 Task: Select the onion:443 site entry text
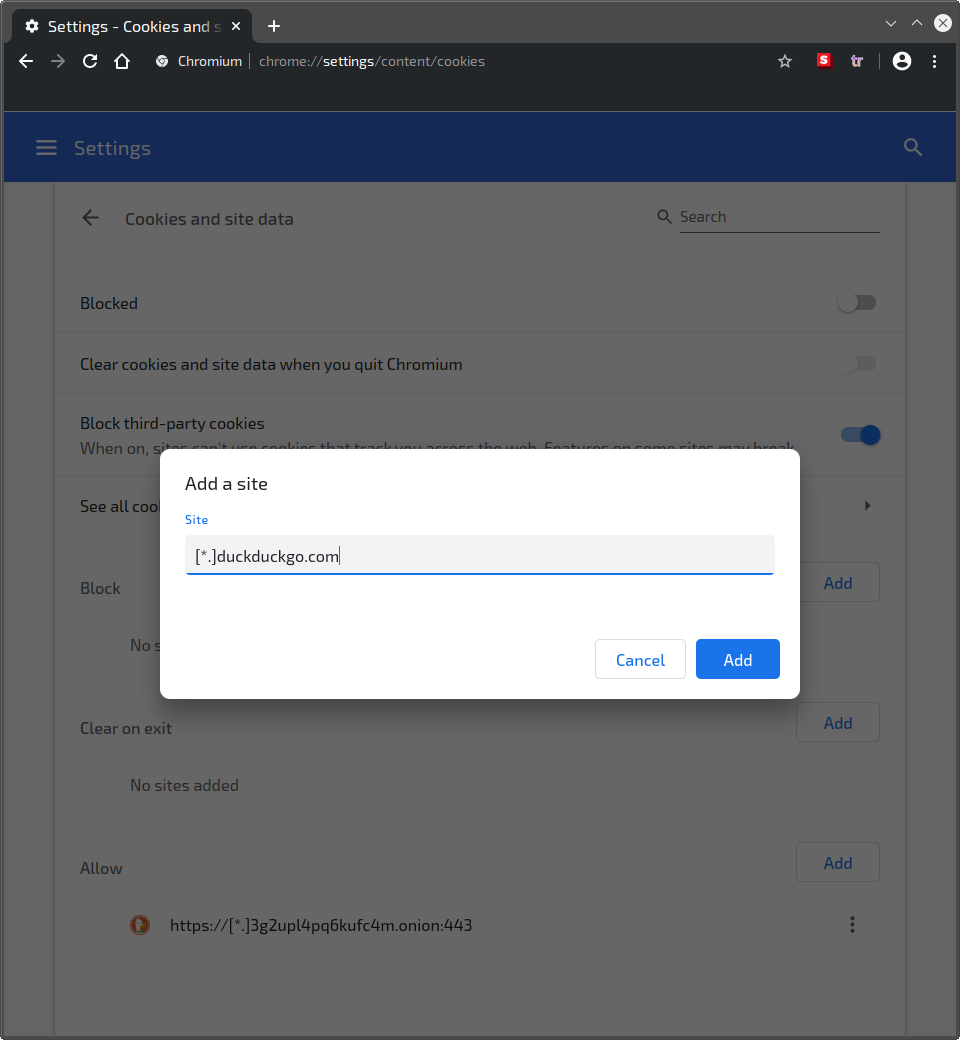[x=321, y=925]
